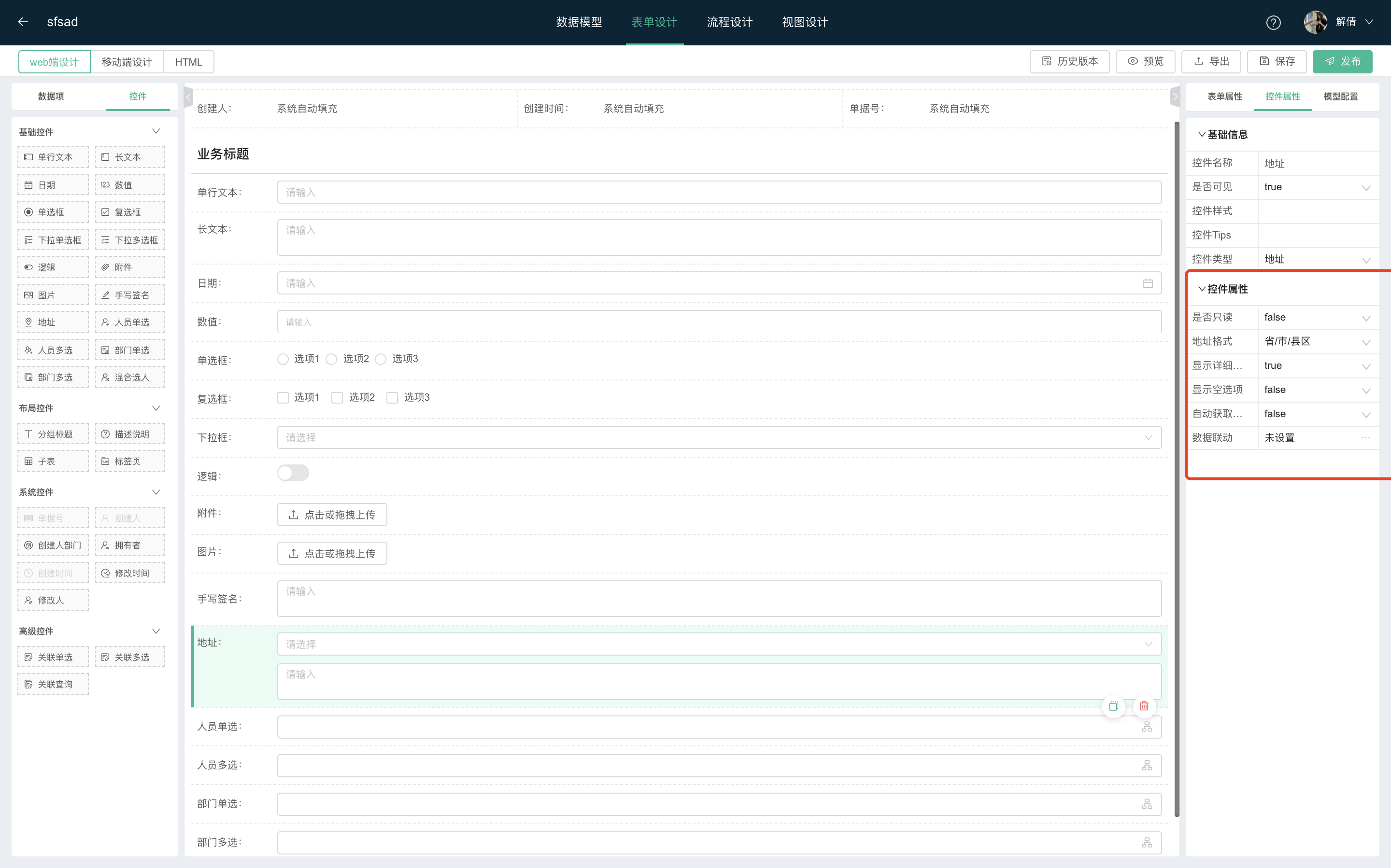Switch to 流程设计 tab

tap(729, 22)
